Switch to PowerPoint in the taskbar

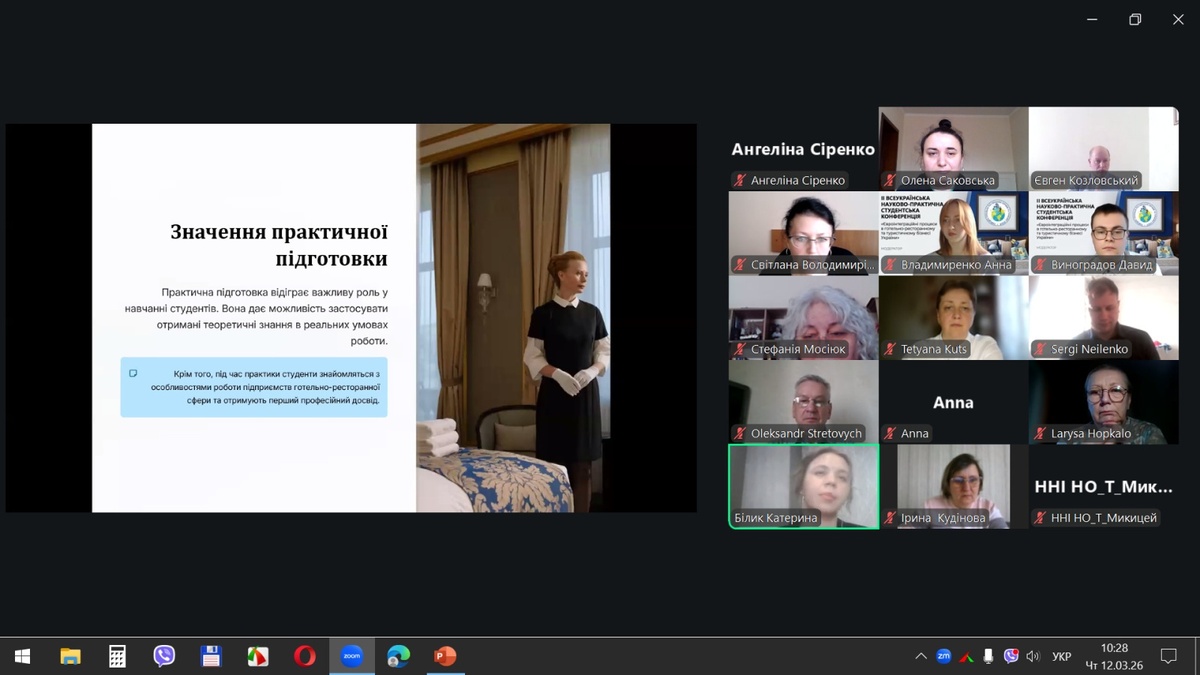[x=445, y=656]
